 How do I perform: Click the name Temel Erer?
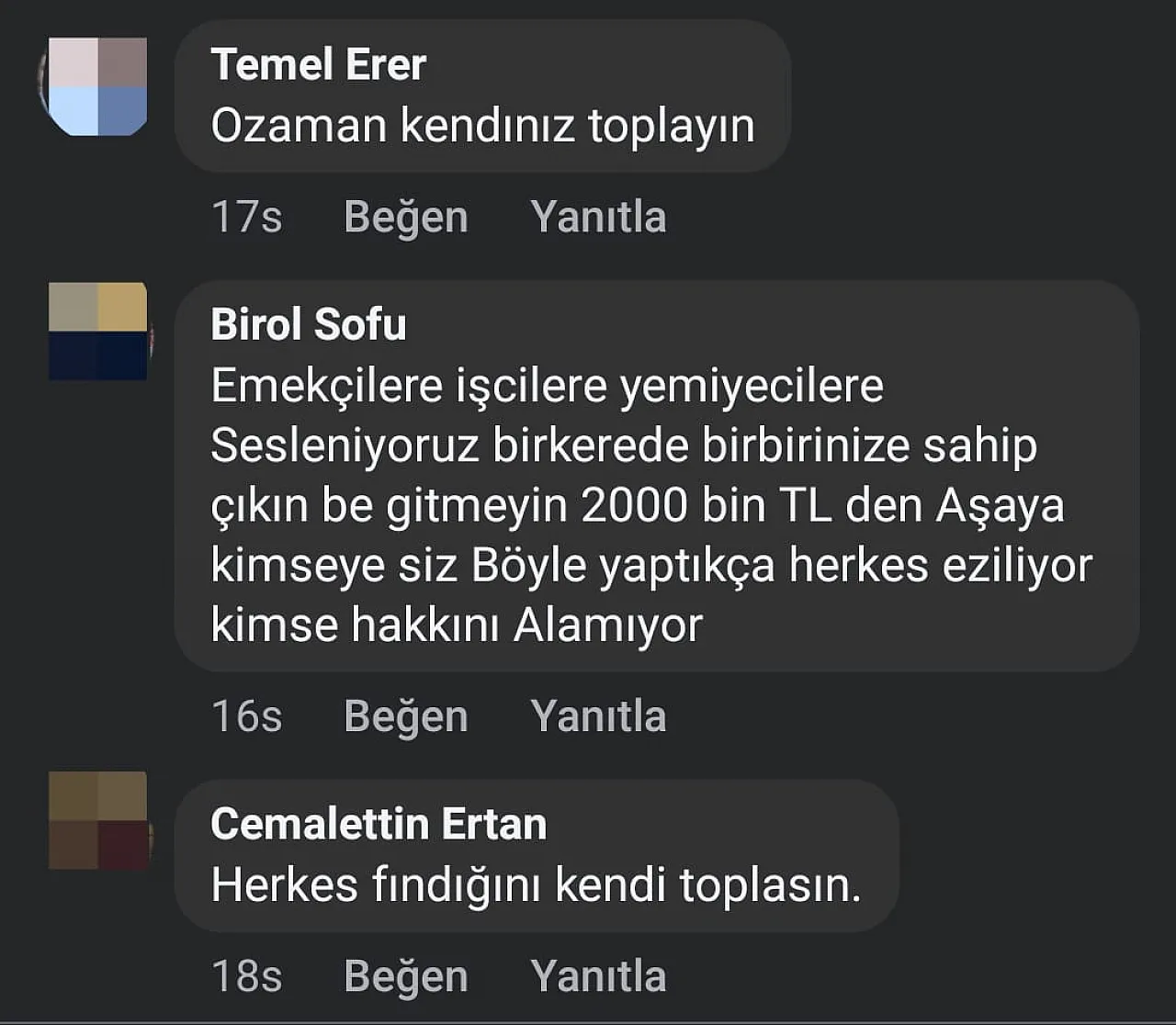(x=318, y=65)
